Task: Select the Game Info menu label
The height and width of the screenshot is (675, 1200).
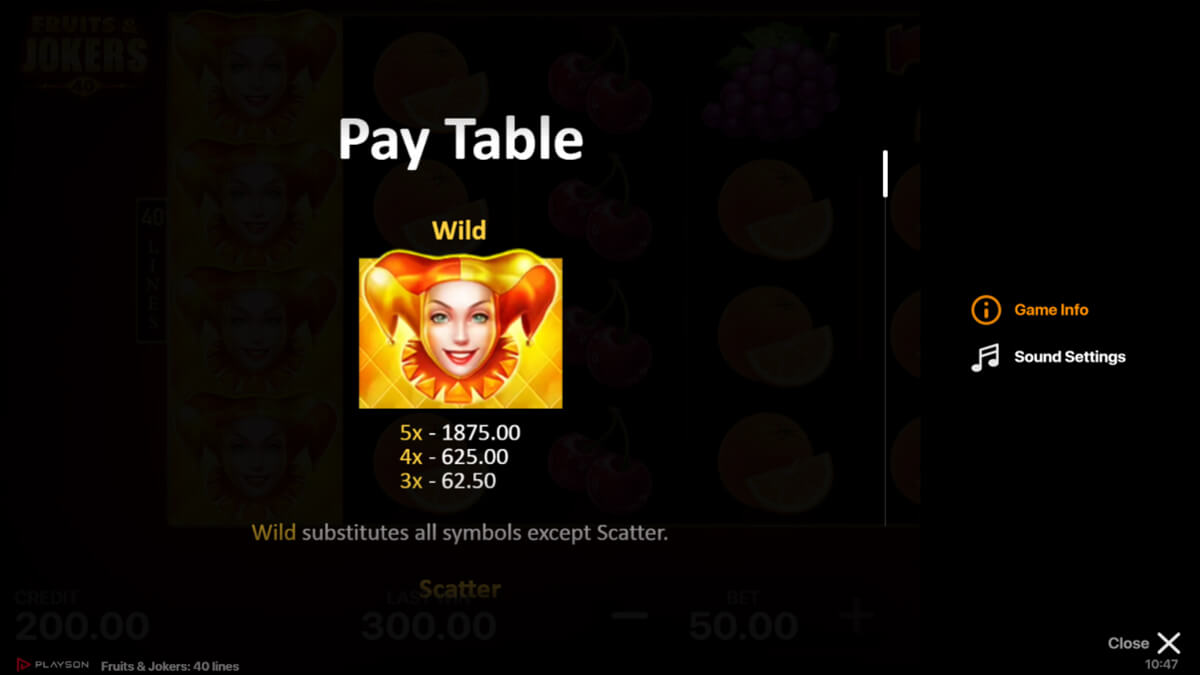Action: (1051, 310)
